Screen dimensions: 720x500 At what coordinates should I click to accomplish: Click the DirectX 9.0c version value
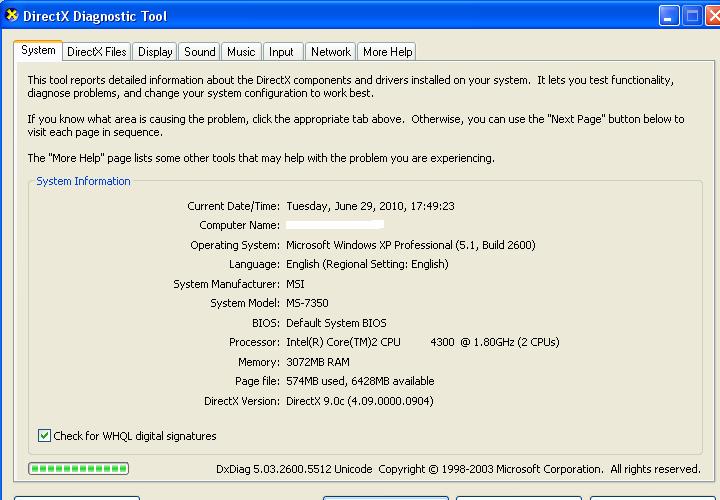360,401
